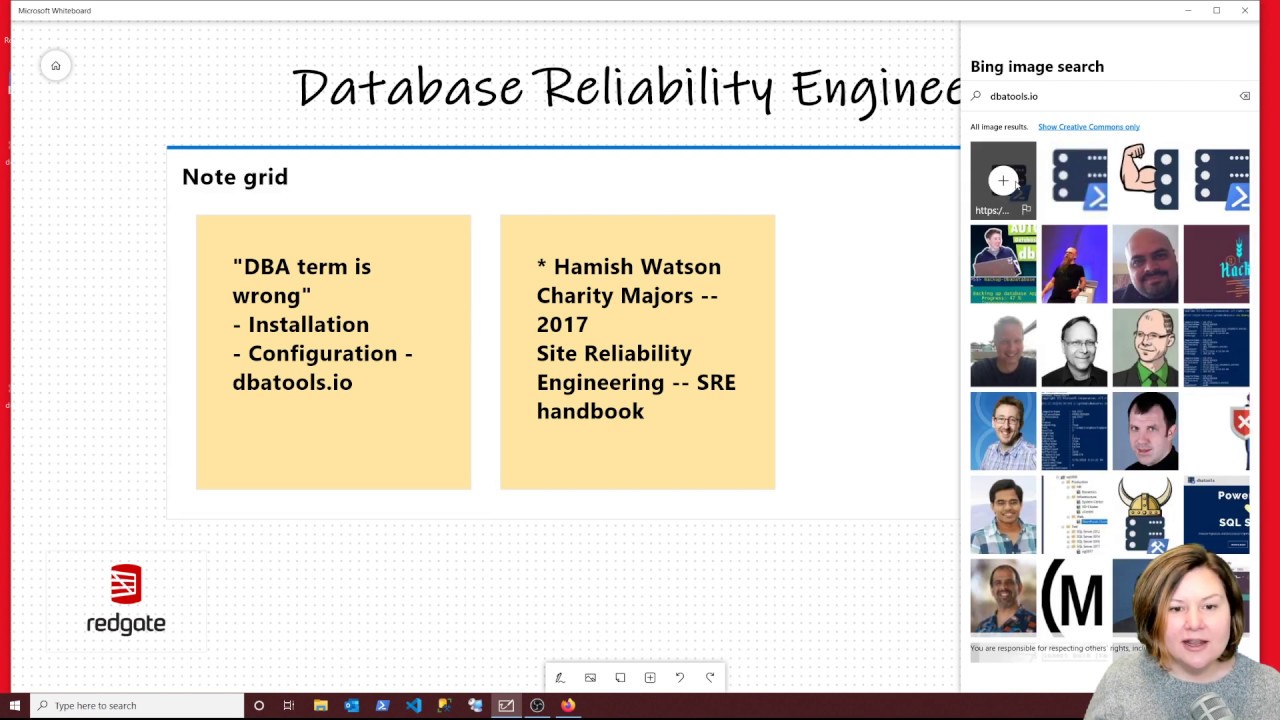Open Visual Studio Code from the taskbar
The width and height of the screenshot is (1280, 720).
click(413, 705)
